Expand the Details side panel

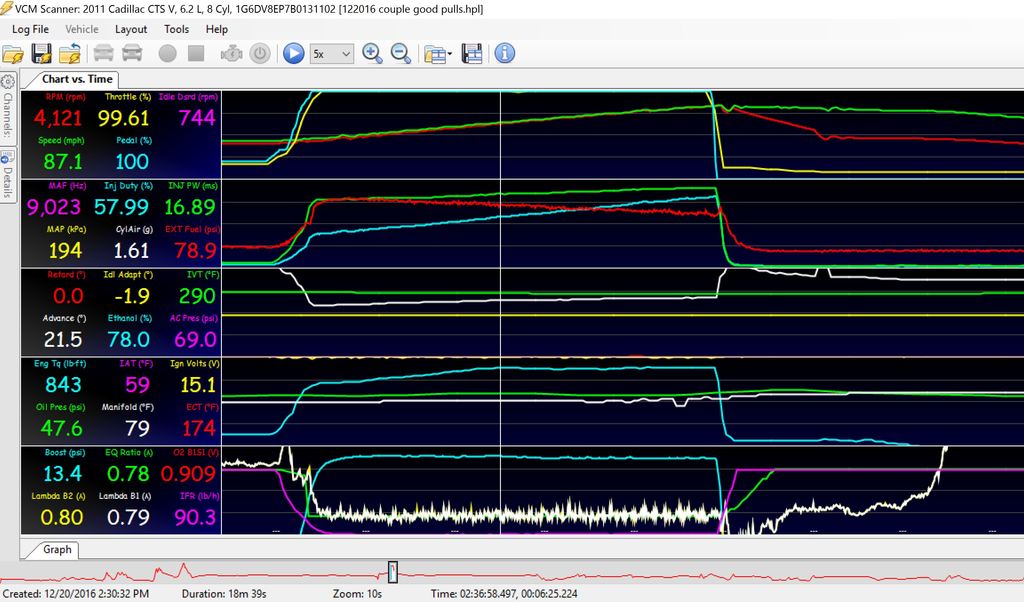(x=8, y=175)
